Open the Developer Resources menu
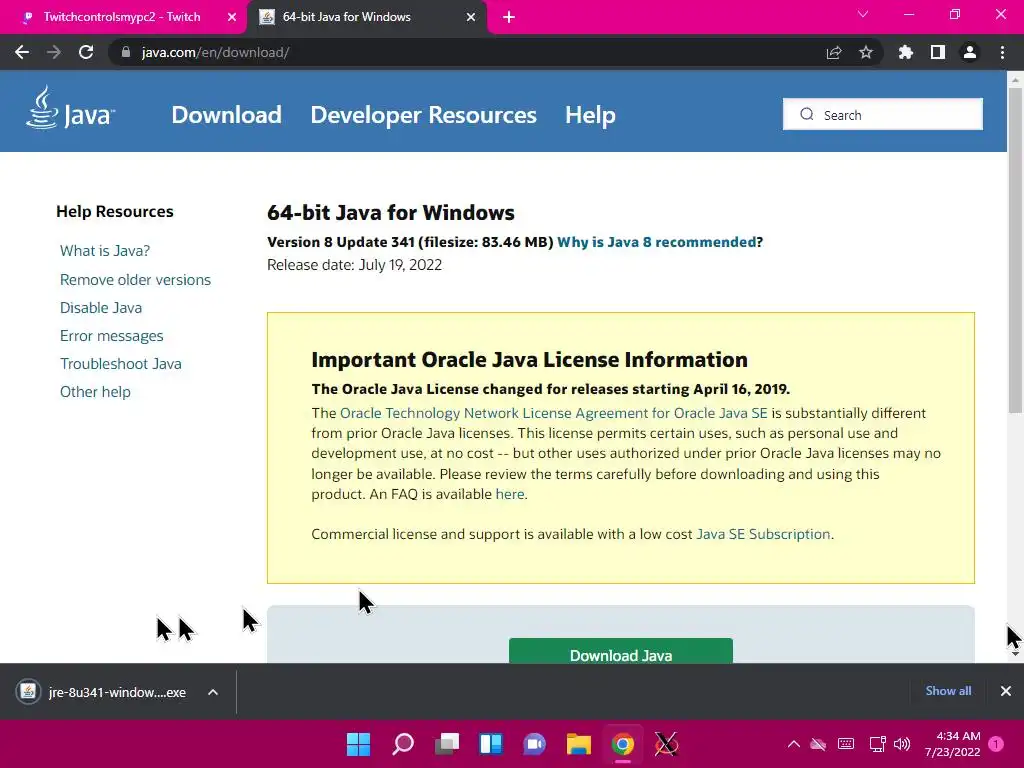 point(423,115)
